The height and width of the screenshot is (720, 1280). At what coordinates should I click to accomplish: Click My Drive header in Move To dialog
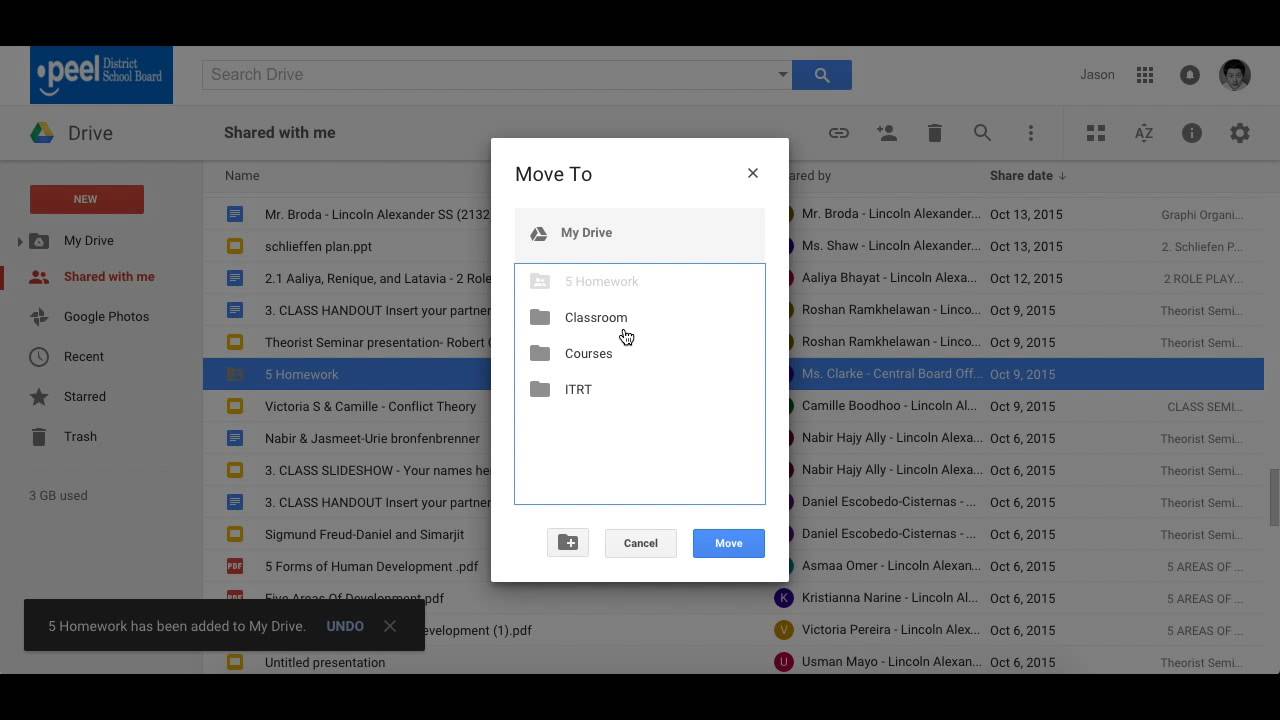tap(640, 233)
